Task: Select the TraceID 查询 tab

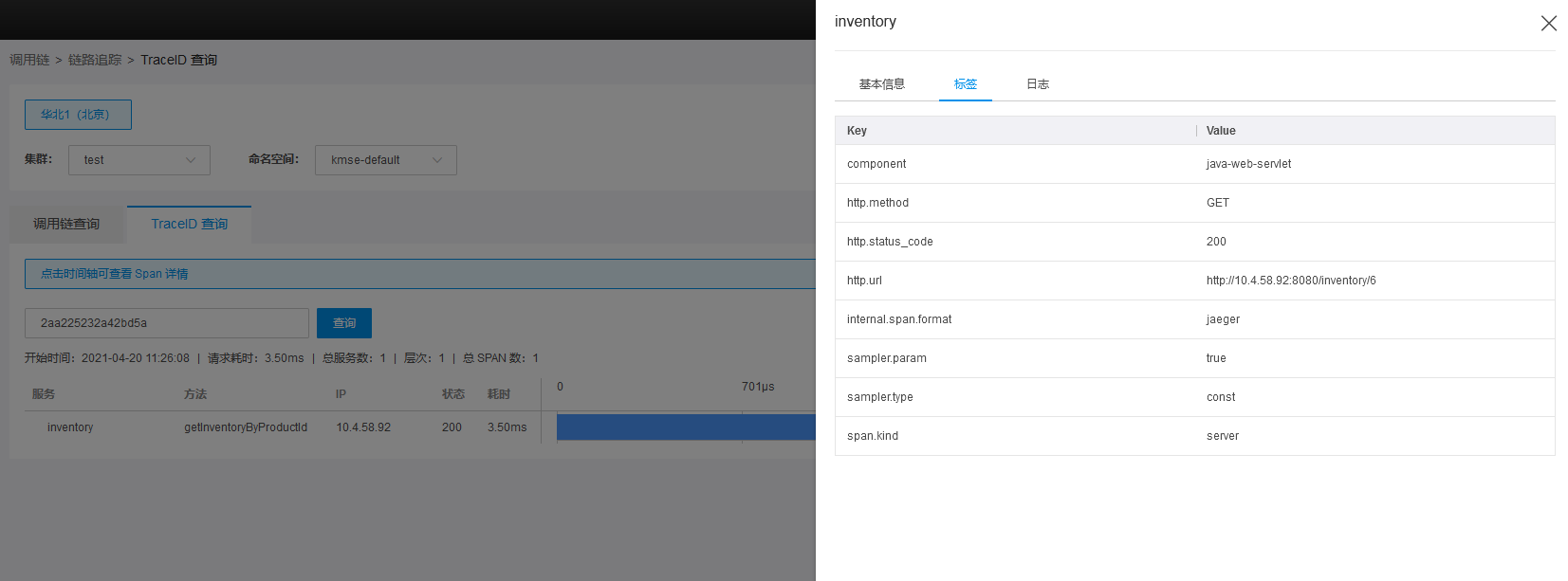Action: 190,224
